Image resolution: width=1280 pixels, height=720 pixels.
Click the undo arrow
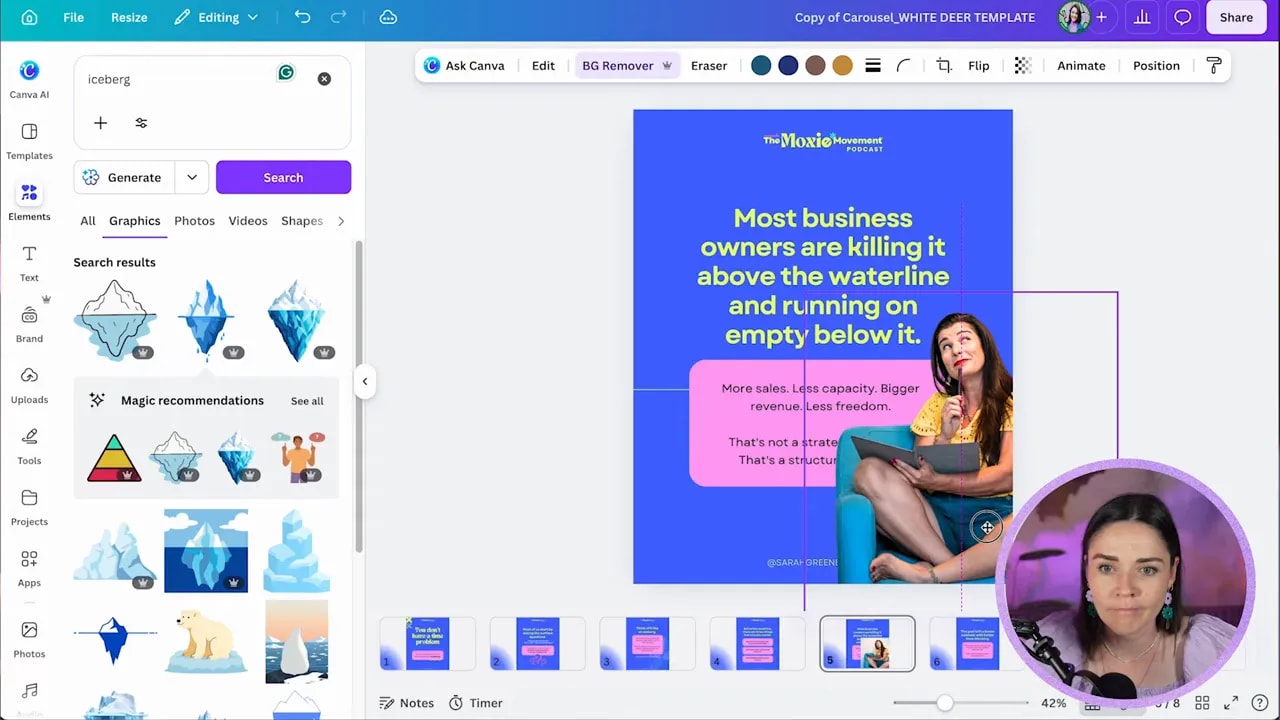[x=302, y=17]
